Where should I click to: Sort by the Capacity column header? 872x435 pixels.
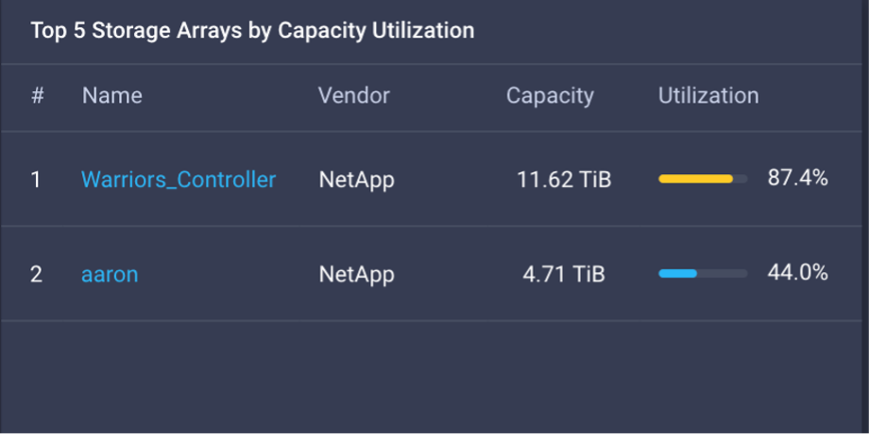click(x=549, y=96)
